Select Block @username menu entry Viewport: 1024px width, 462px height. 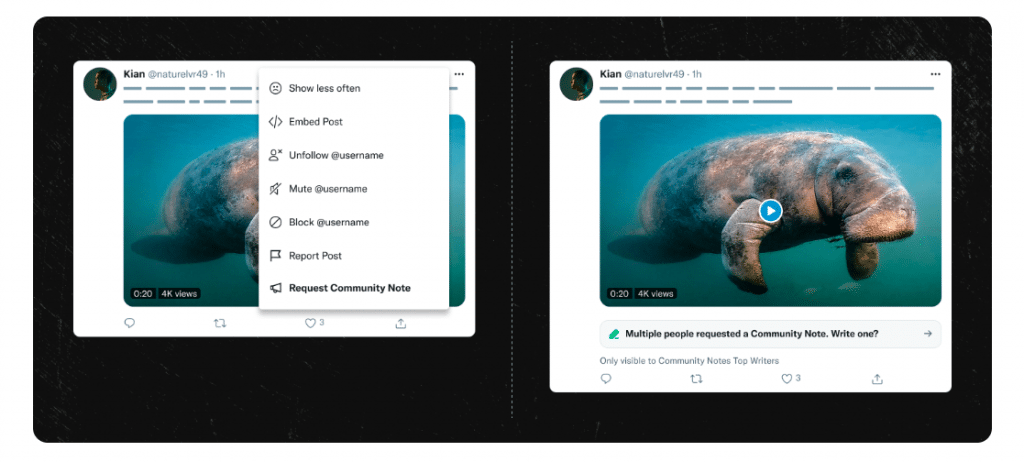click(x=328, y=222)
